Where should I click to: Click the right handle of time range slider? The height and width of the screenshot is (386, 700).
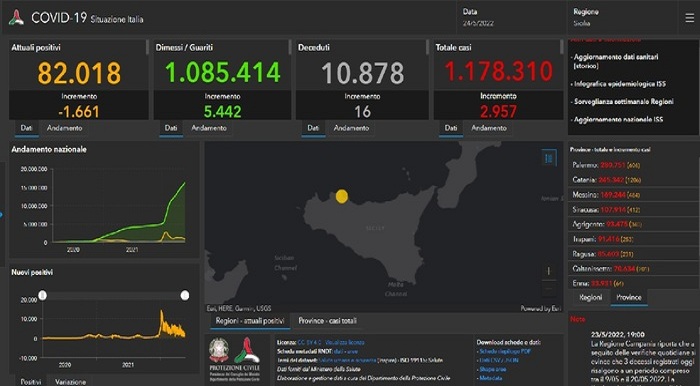(x=185, y=295)
